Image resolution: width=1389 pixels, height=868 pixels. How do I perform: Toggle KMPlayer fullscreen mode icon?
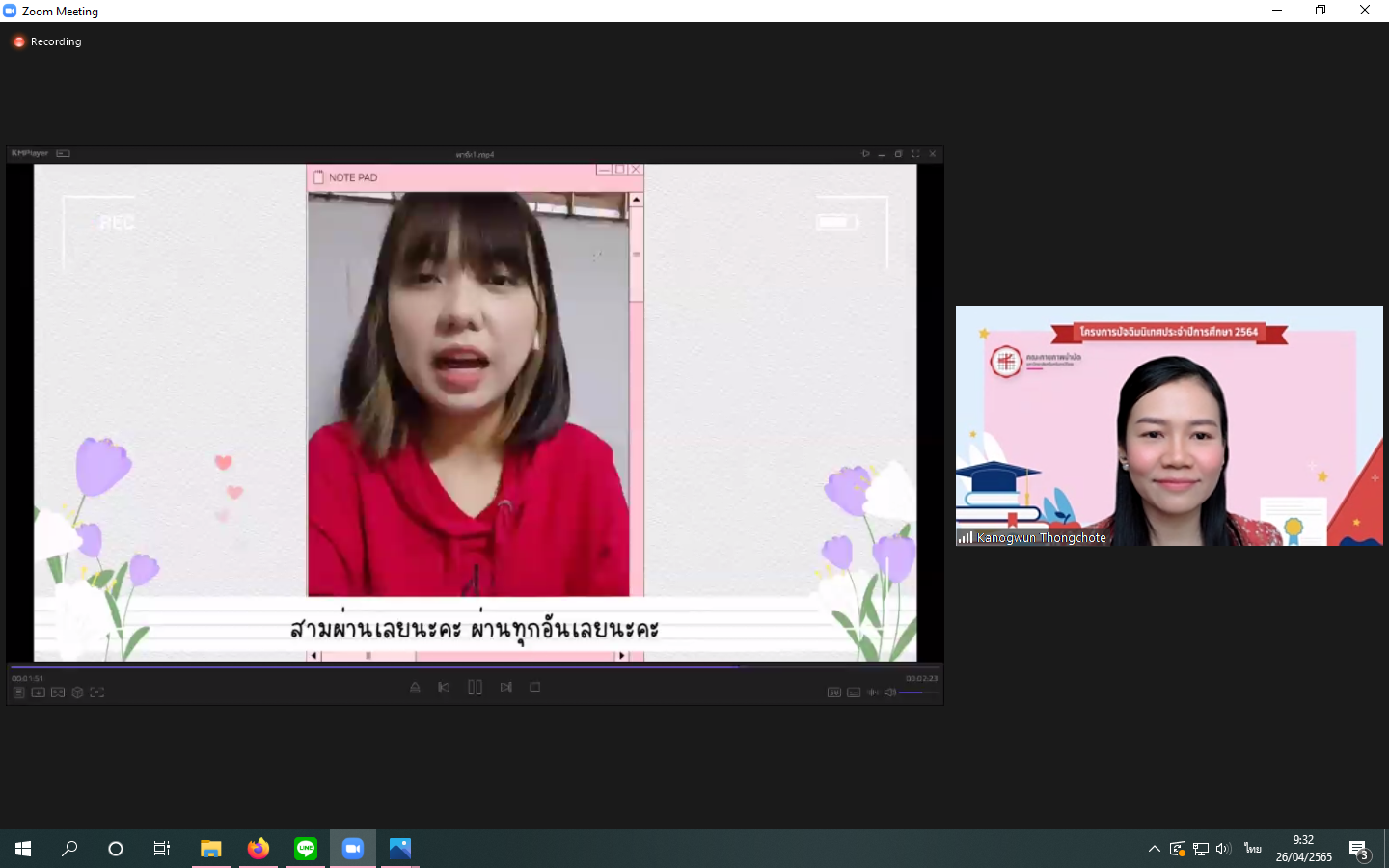click(x=915, y=154)
